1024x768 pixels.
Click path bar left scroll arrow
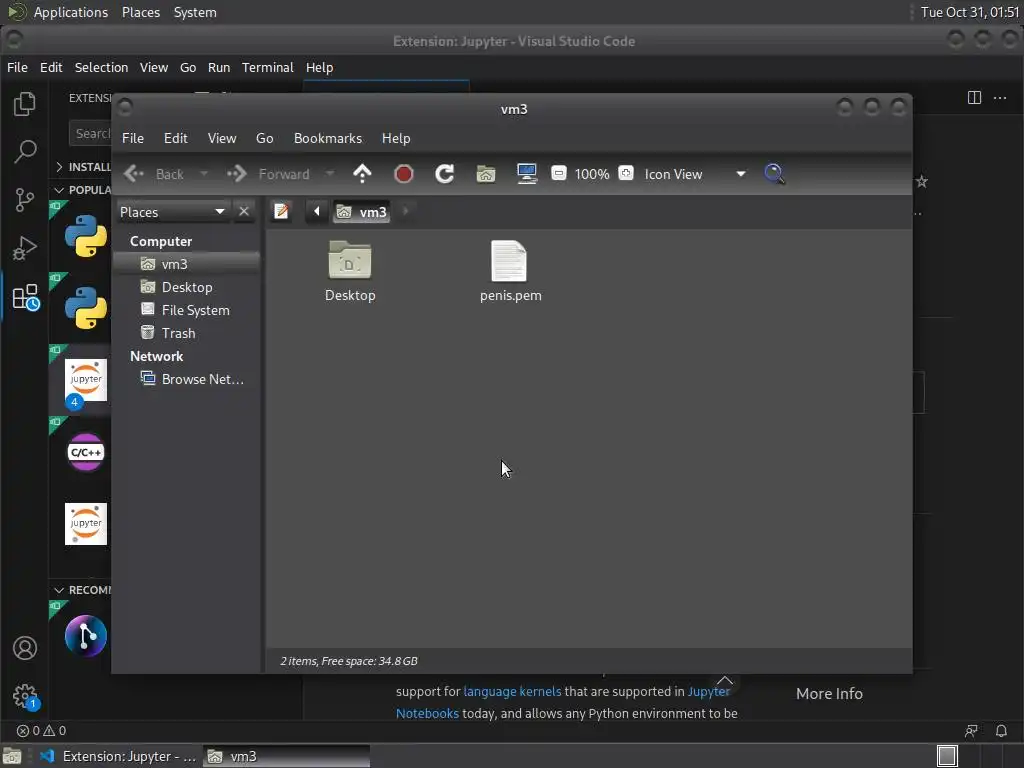pos(317,212)
